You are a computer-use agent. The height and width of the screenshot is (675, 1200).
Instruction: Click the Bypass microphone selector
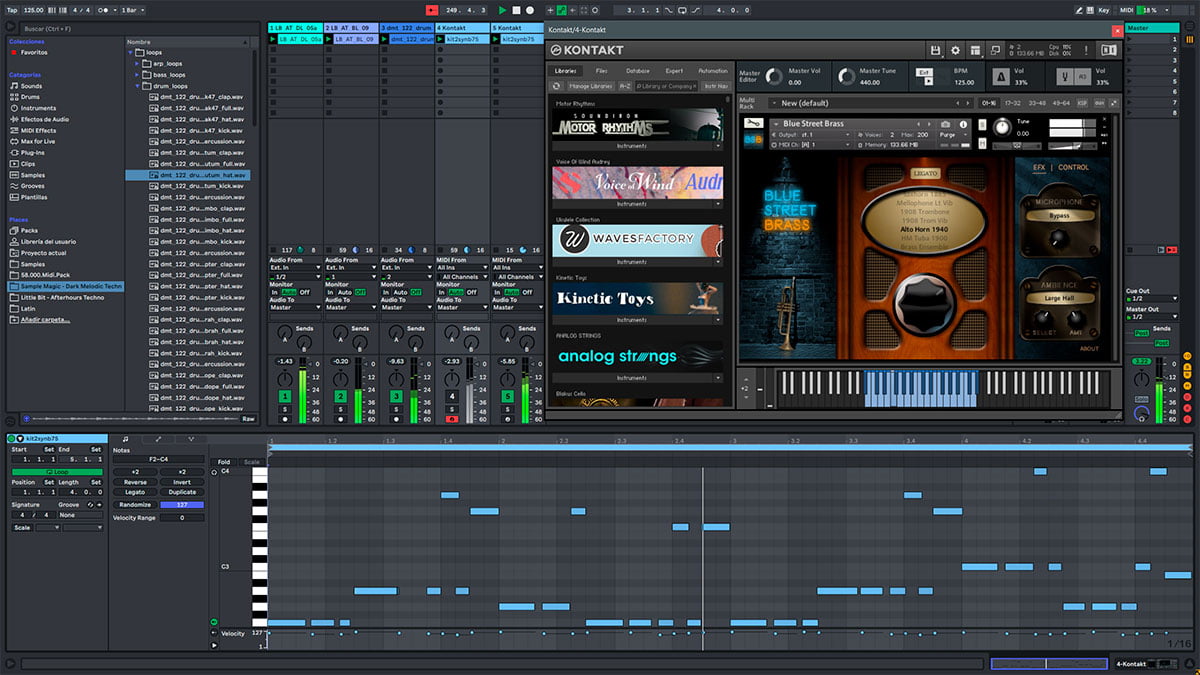(x=1059, y=215)
